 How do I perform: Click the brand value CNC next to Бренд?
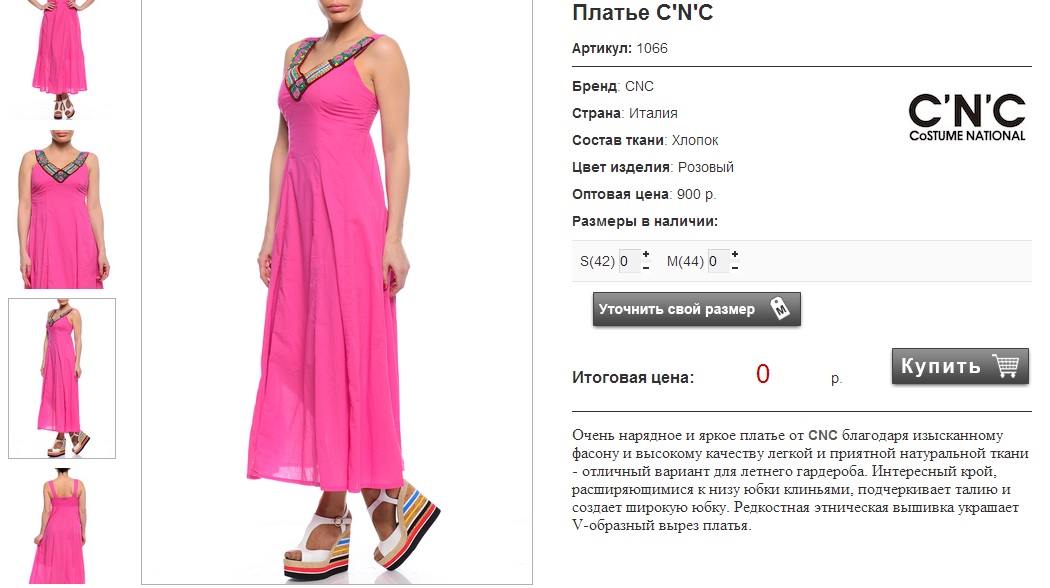click(x=639, y=86)
